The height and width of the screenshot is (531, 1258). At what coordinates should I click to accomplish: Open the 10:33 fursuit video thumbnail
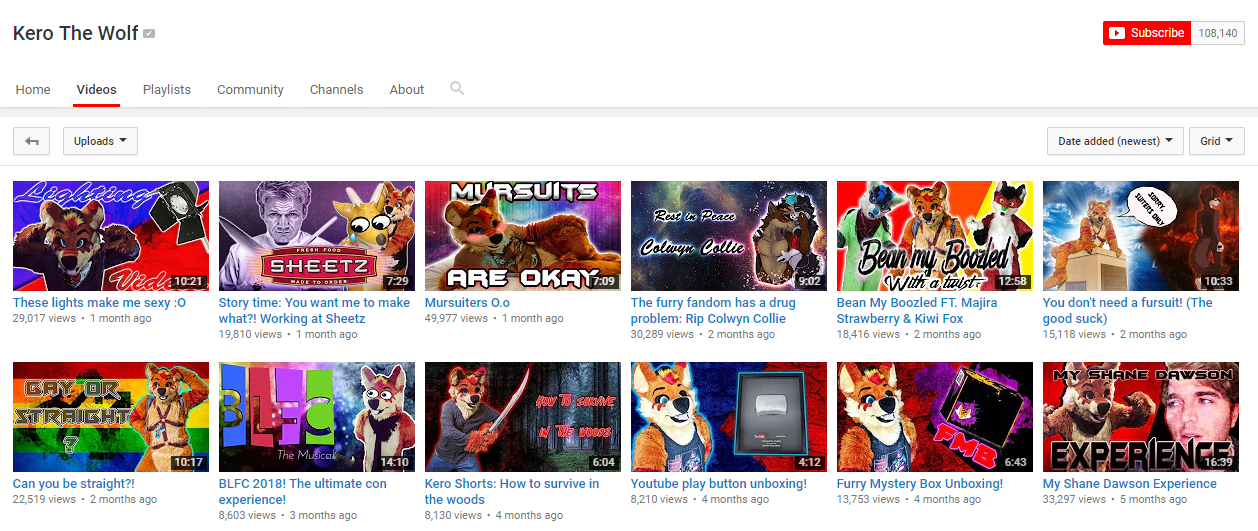(x=1141, y=236)
